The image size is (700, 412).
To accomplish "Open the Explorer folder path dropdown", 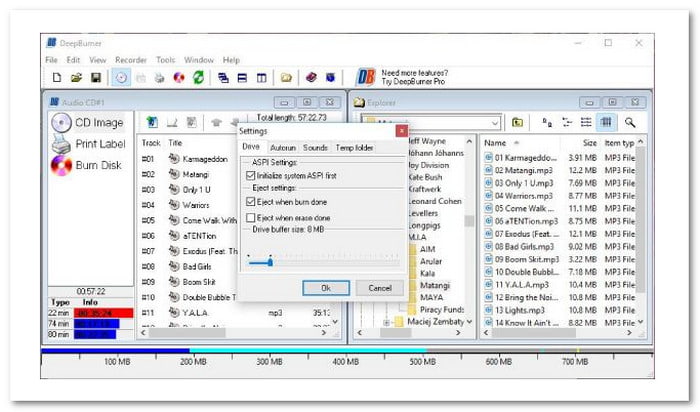I will [495, 122].
